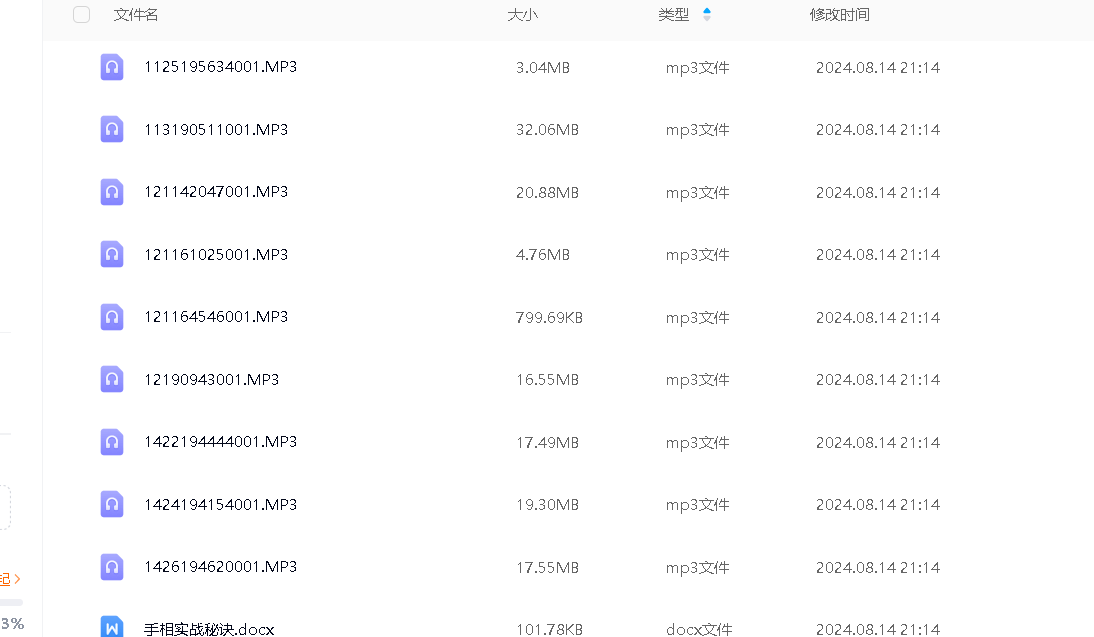Click the headphone icon beside 12190943001.MP3
The image size is (1094, 637).
click(x=112, y=379)
